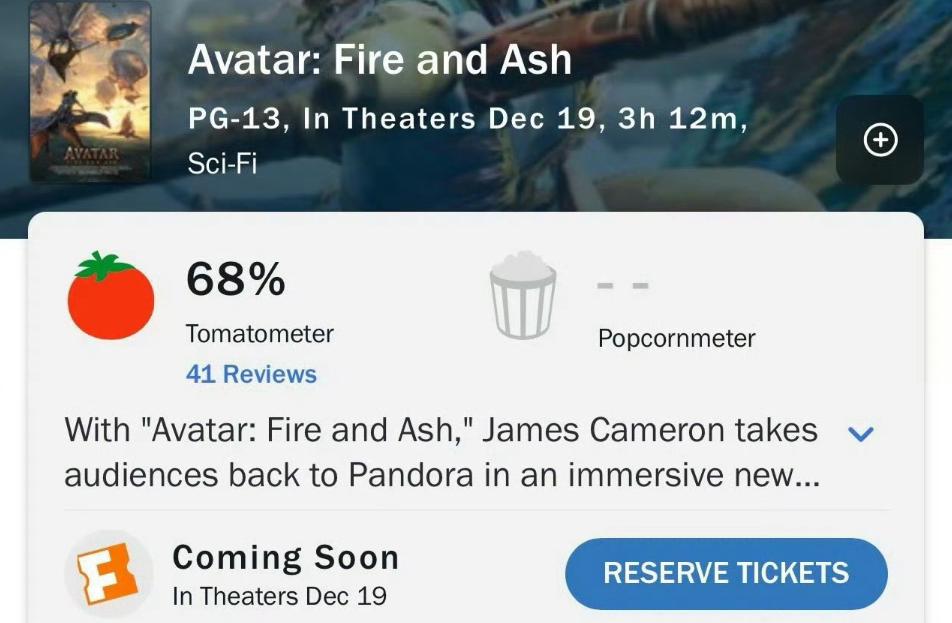This screenshot has width=952, height=623.
Task: Tap the Avatar: Fire and Ash title
Action: [379, 60]
